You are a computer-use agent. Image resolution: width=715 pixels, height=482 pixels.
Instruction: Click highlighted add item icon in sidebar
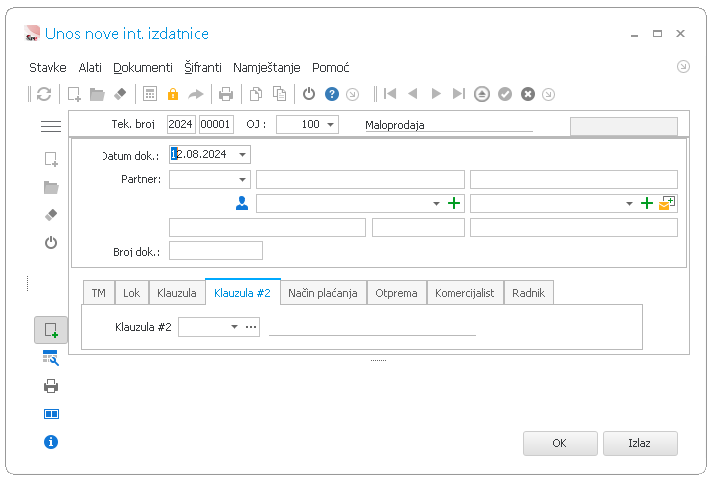tap(51, 330)
